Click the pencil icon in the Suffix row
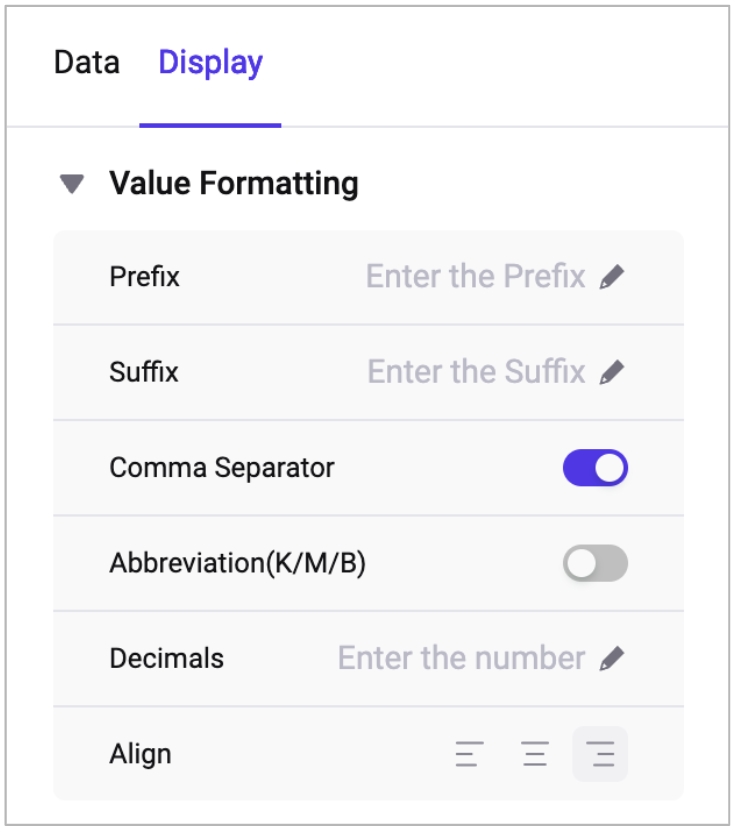This screenshot has height=836, width=738. tap(612, 373)
